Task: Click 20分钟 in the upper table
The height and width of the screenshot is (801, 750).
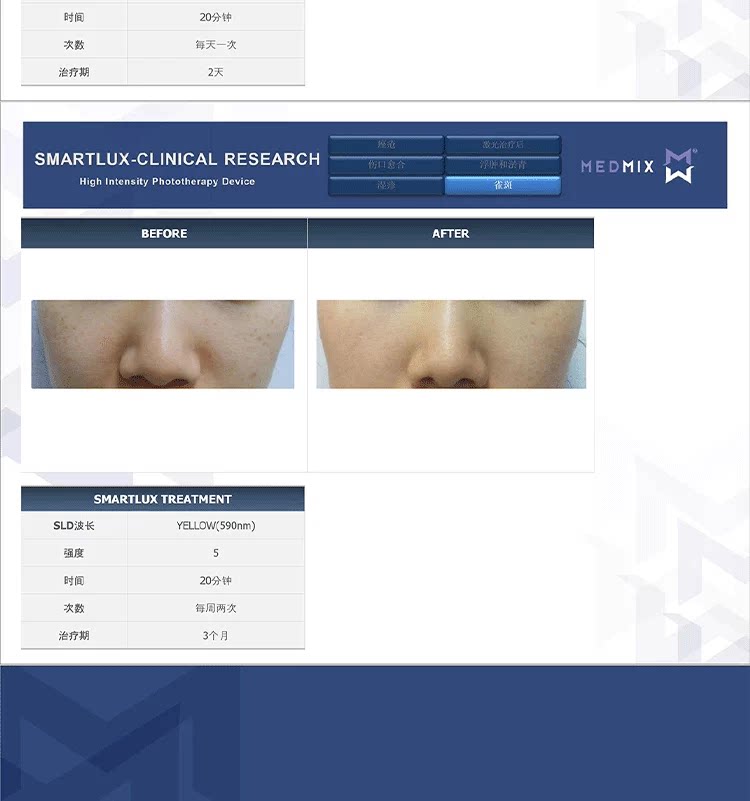Action: pos(216,17)
